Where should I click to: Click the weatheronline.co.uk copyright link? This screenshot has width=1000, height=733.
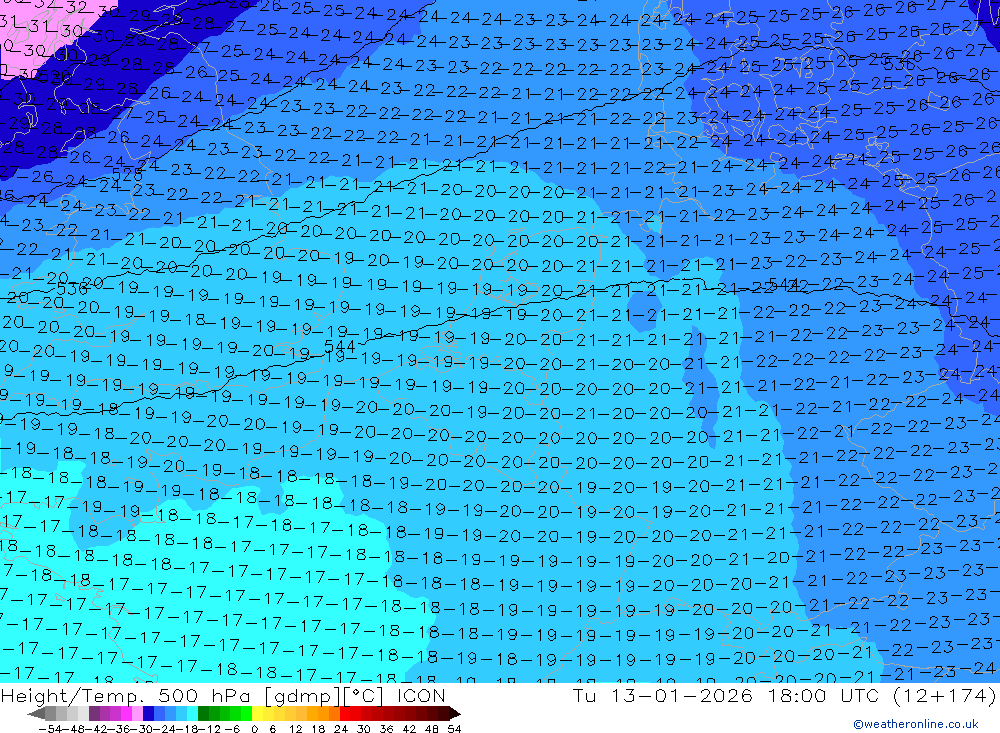921,724
